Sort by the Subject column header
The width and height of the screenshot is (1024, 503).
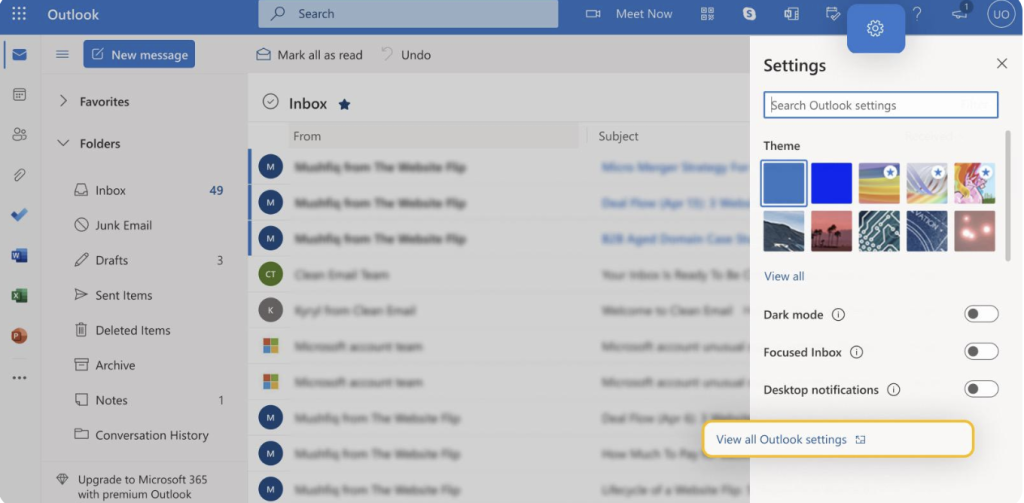coord(618,136)
